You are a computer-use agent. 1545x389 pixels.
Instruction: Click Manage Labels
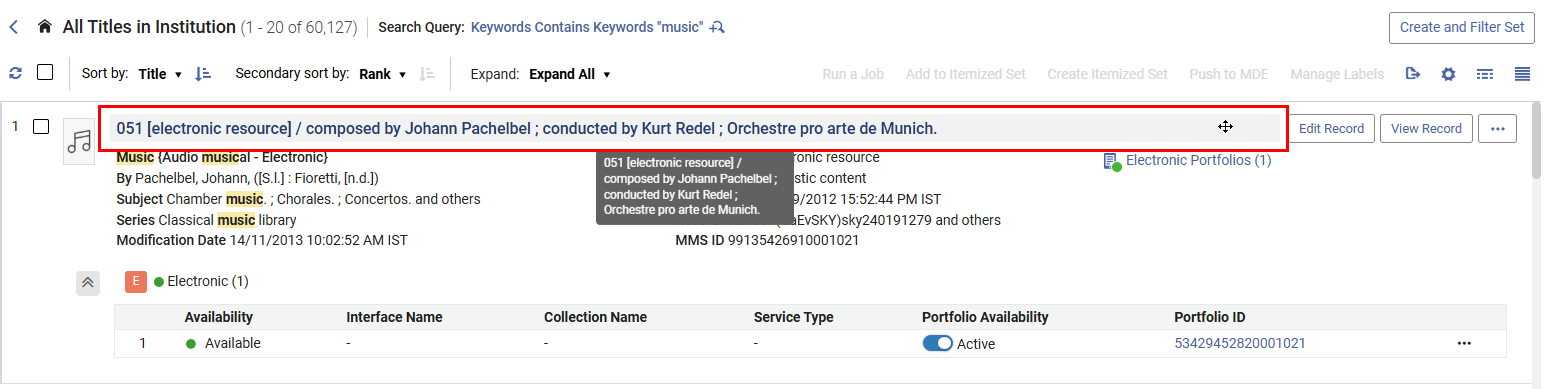point(1337,74)
